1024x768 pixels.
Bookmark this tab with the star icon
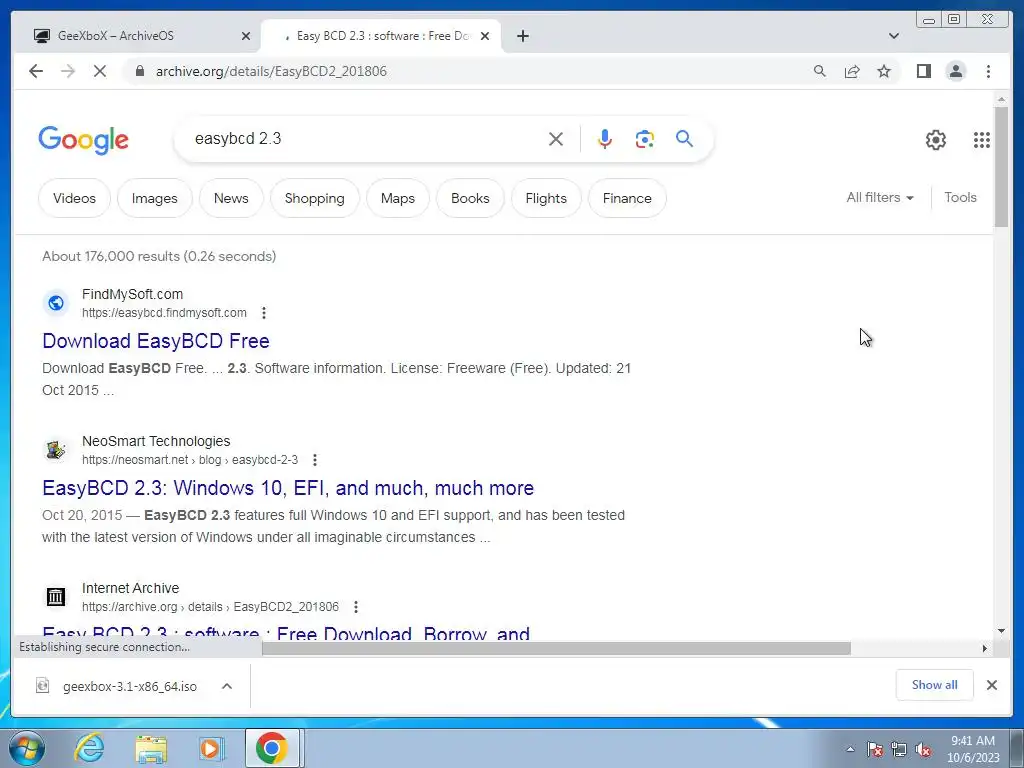[x=884, y=71]
